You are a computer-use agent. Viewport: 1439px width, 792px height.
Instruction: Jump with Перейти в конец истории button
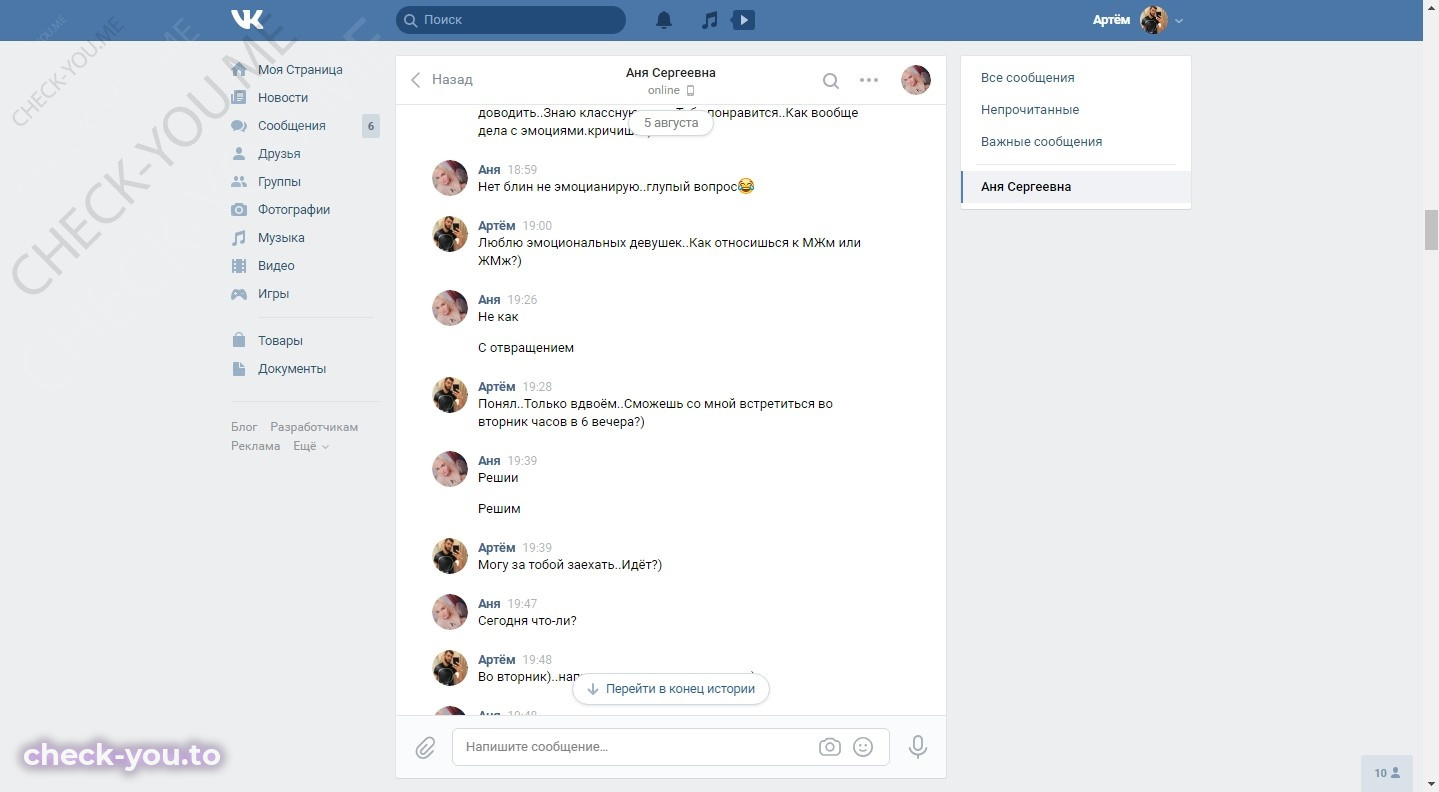pos(671,689)
